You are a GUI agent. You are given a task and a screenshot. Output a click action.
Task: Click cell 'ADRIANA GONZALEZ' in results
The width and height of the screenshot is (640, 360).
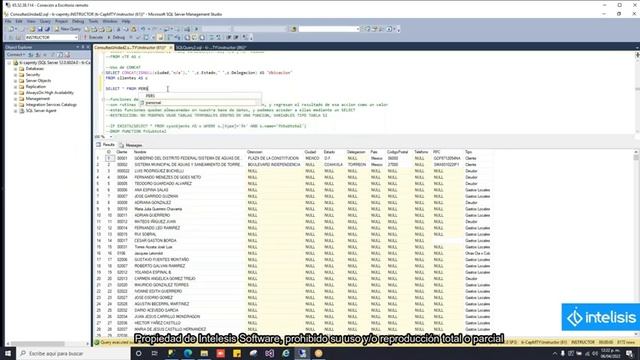point(153,202)
